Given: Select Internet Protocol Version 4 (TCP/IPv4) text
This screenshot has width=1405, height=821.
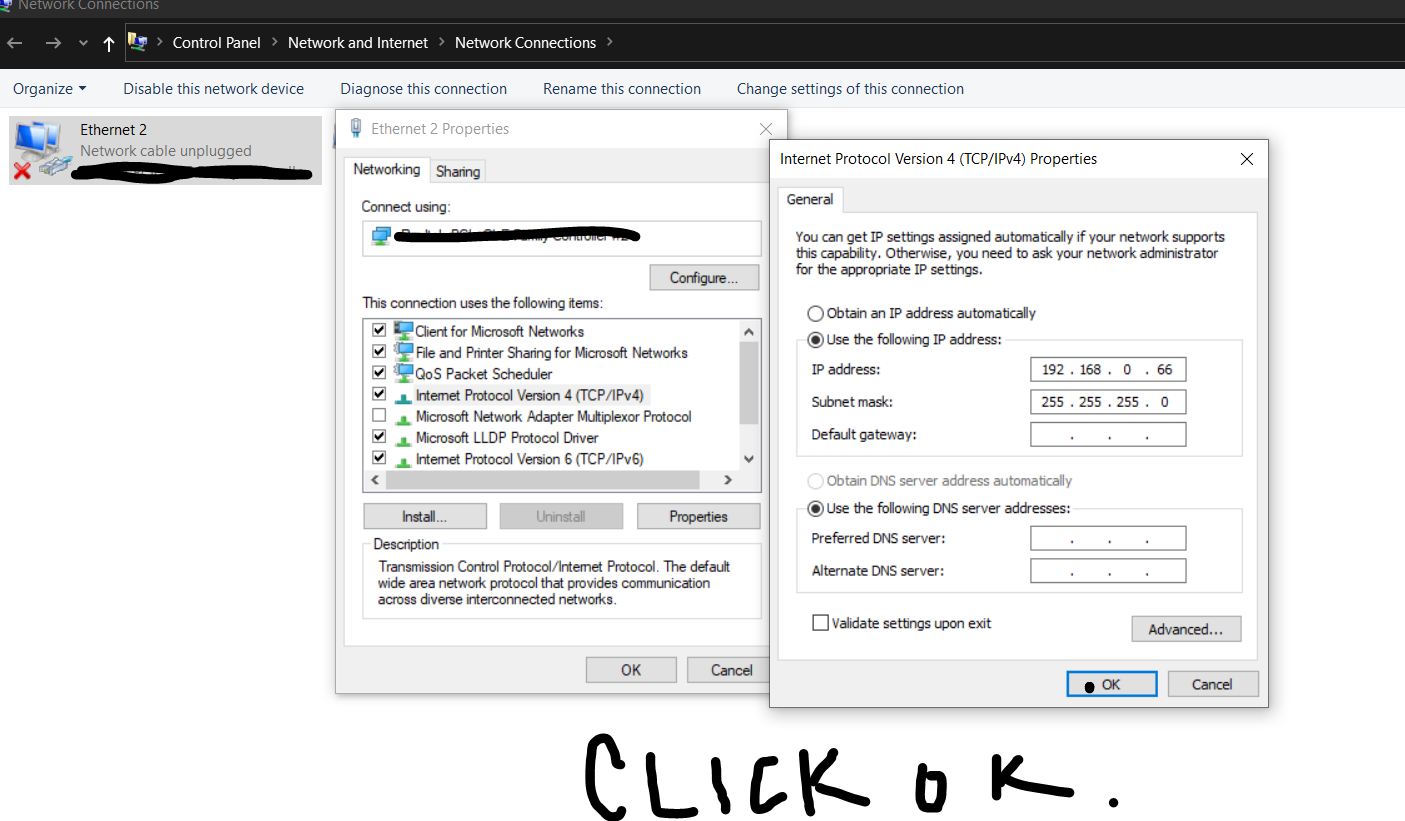Looking at the screenshot, I should point(529,395).
